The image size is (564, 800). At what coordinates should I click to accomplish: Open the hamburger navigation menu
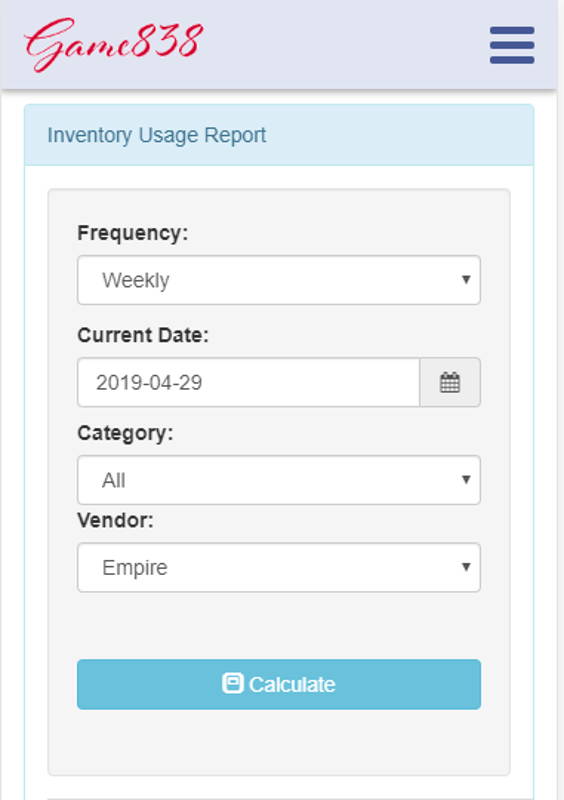point(512,45)
